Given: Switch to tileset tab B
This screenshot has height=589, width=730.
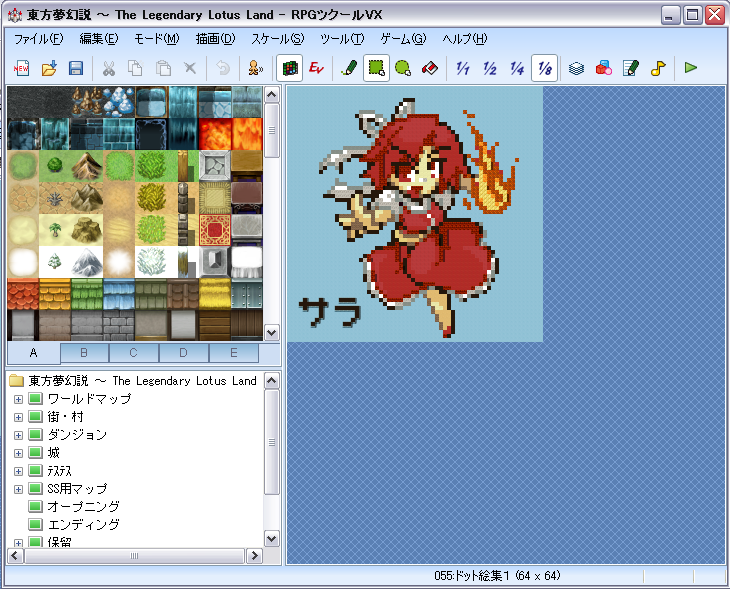Looking at the screenshot, I should pos(84,353).
